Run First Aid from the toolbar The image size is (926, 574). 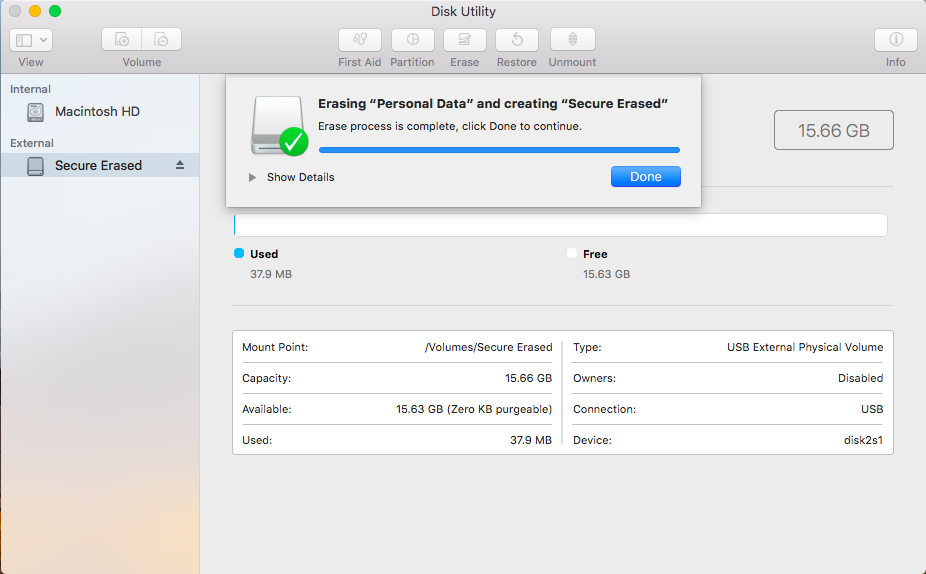(360, 40)
